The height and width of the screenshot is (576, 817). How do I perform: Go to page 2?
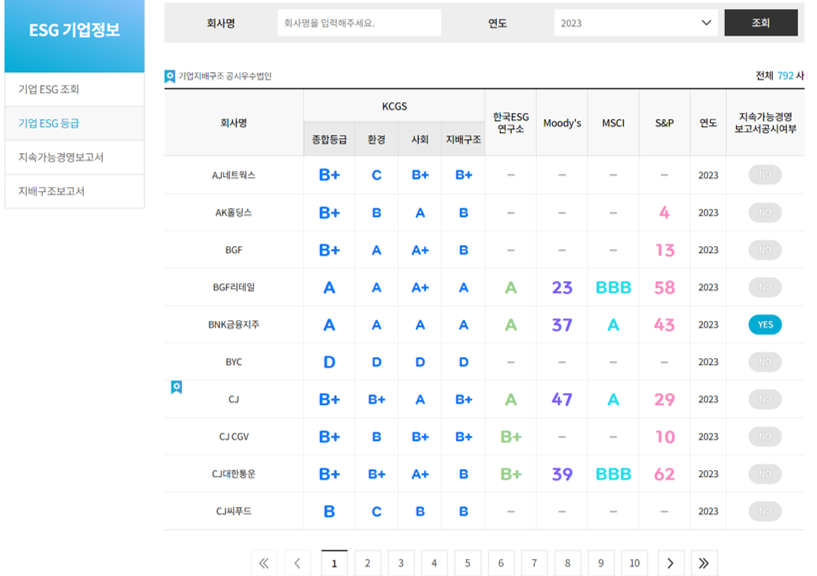point(367,563)
